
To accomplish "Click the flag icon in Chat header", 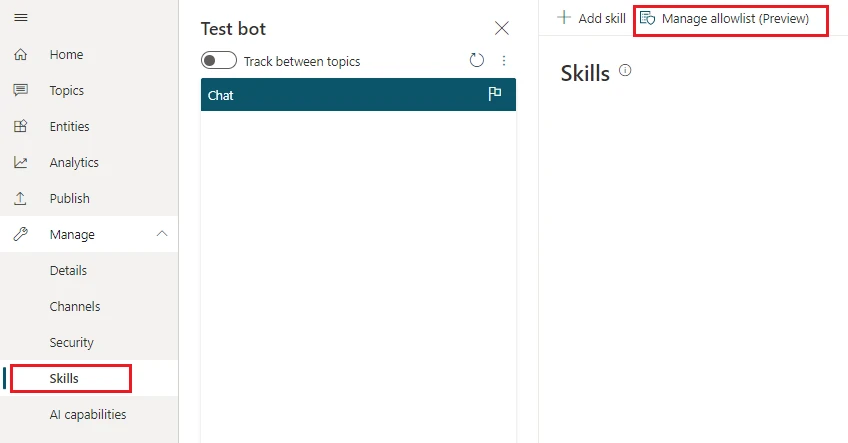I will click(494, 94).
